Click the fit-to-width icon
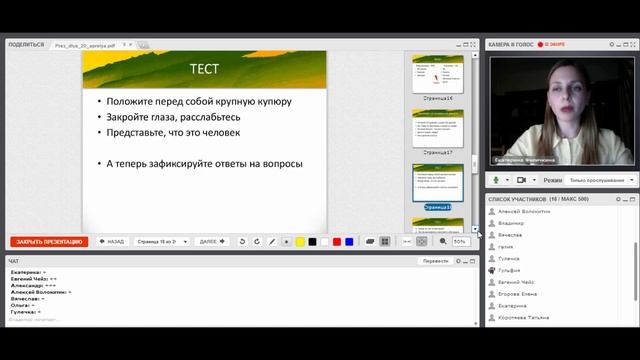The height and width of the screenshot is (360, 640). (x=407, y=242)
